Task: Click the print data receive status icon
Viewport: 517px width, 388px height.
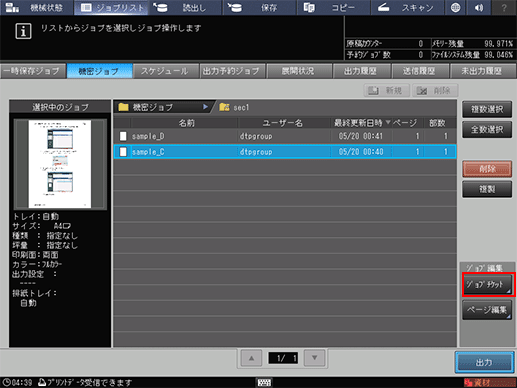Action: [x=42, y=382]
